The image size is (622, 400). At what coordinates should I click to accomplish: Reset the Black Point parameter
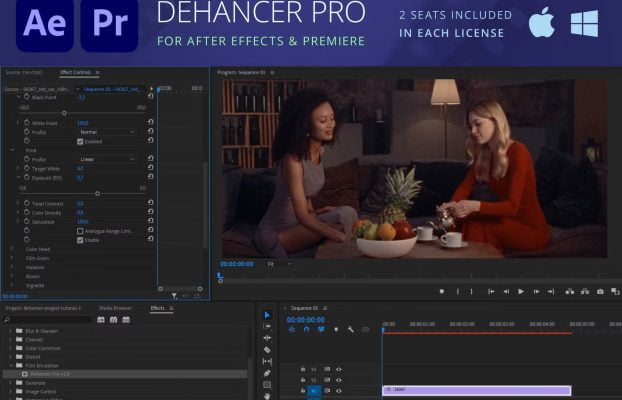click(x=150, y=96)
